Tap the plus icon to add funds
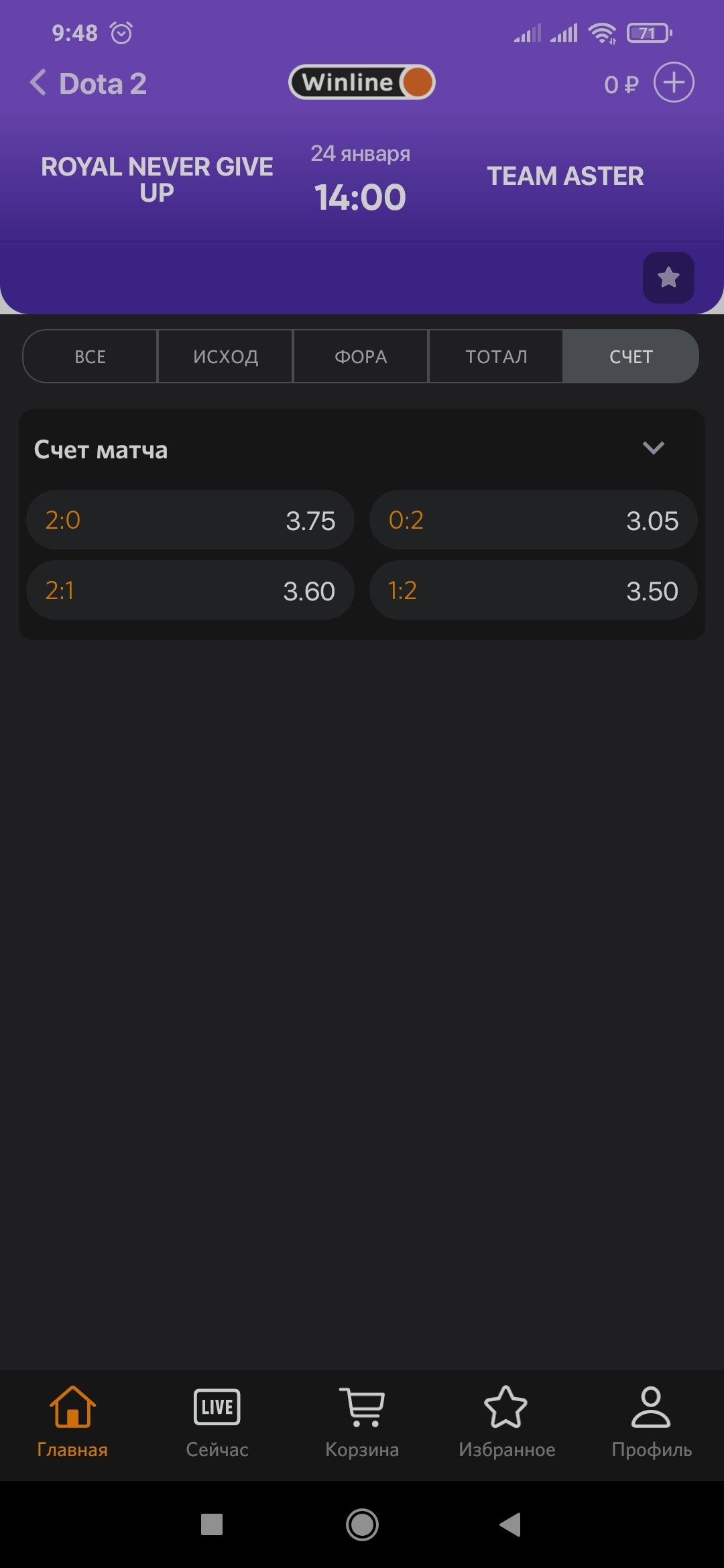Image resolution: width=724 pixels, height=1568 pixels. tap(673, 83)
